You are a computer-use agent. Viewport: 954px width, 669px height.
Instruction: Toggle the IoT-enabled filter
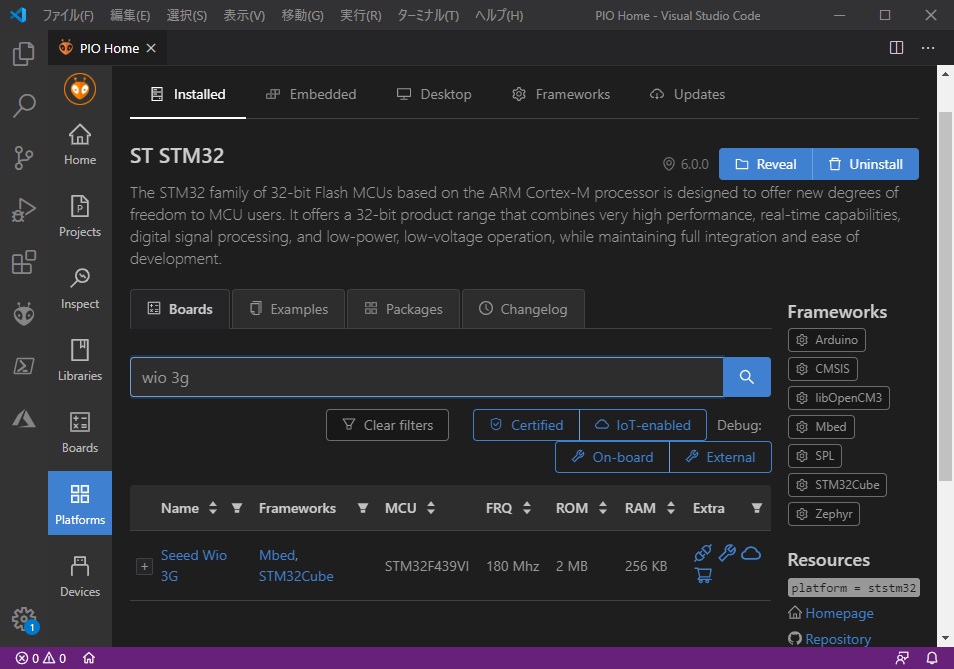pyautogui.click(x=643, y=425)
